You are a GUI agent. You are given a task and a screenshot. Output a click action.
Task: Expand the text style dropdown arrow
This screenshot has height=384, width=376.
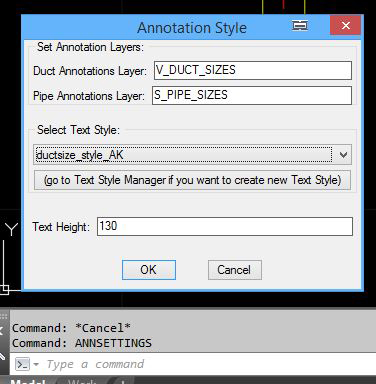343,155
